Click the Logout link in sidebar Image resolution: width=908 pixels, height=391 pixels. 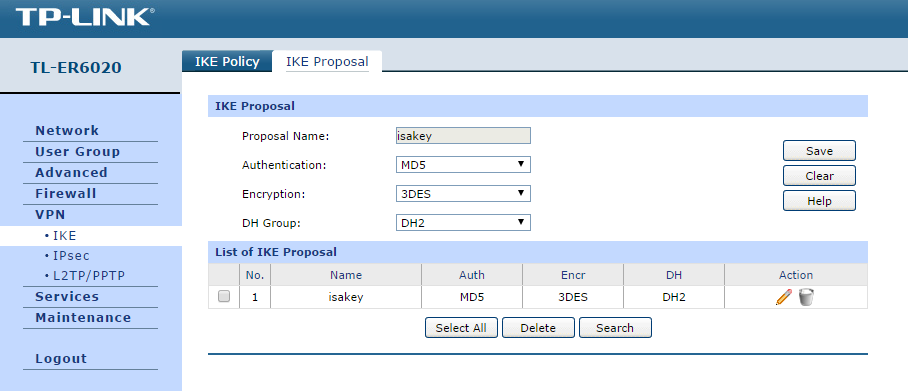(x=61, y=359)
